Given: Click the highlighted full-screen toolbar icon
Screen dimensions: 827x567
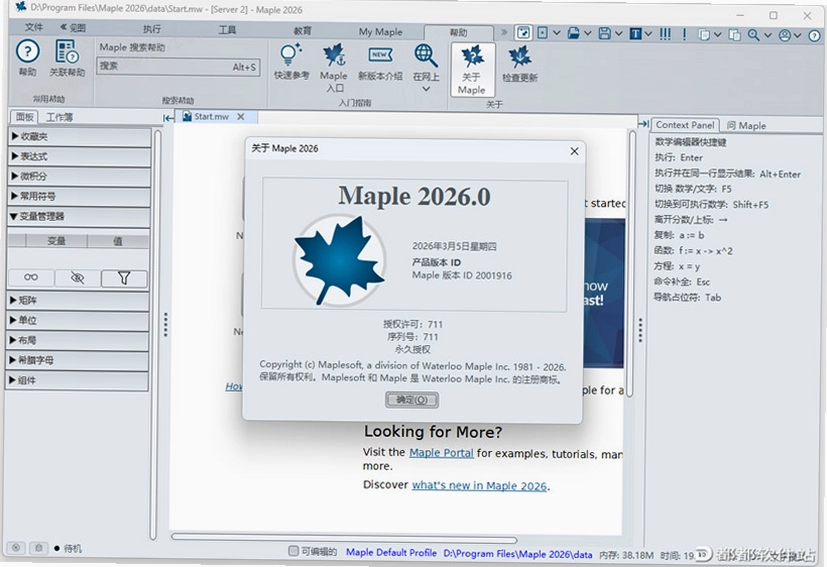Looking at the screenshot, I should [523, 33].
